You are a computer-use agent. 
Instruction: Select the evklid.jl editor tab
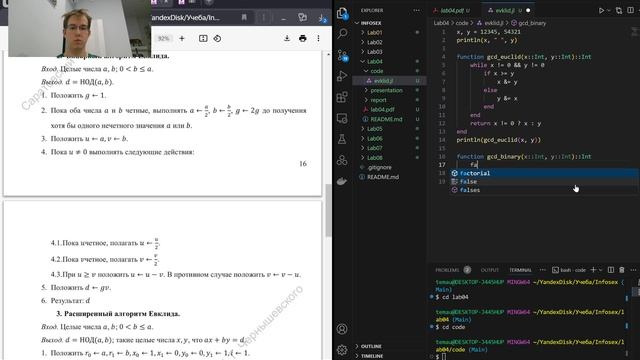505,10
